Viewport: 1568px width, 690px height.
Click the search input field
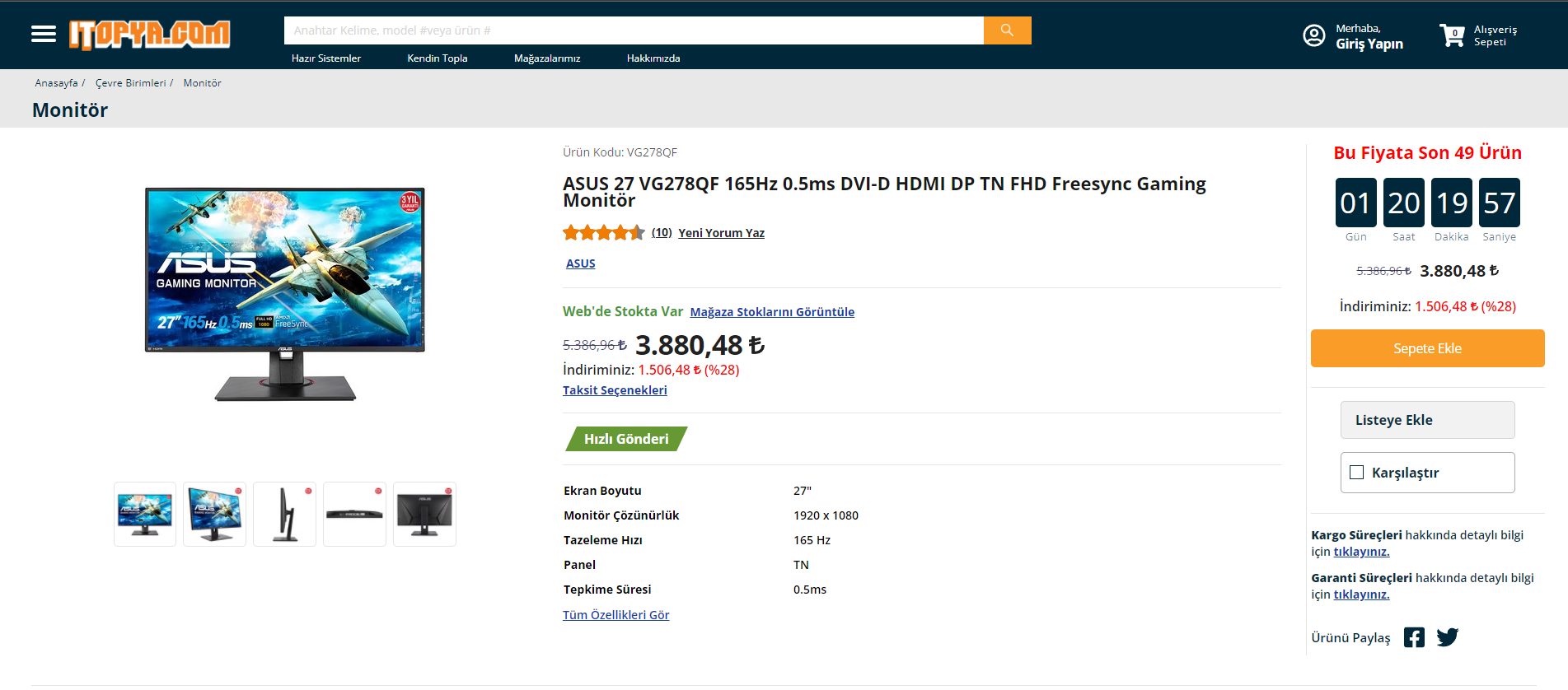[x=633, y=30]
